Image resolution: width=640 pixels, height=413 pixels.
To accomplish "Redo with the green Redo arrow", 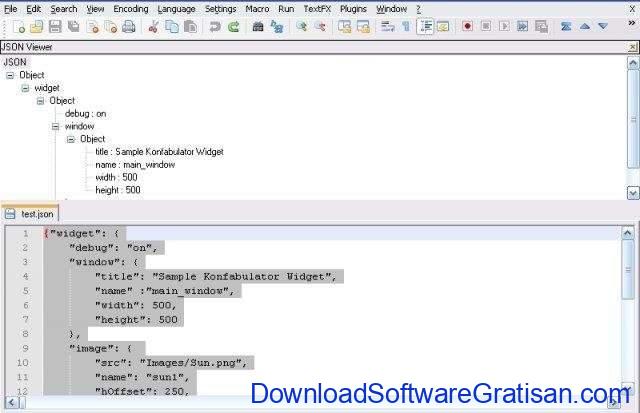I will (233, 27).
